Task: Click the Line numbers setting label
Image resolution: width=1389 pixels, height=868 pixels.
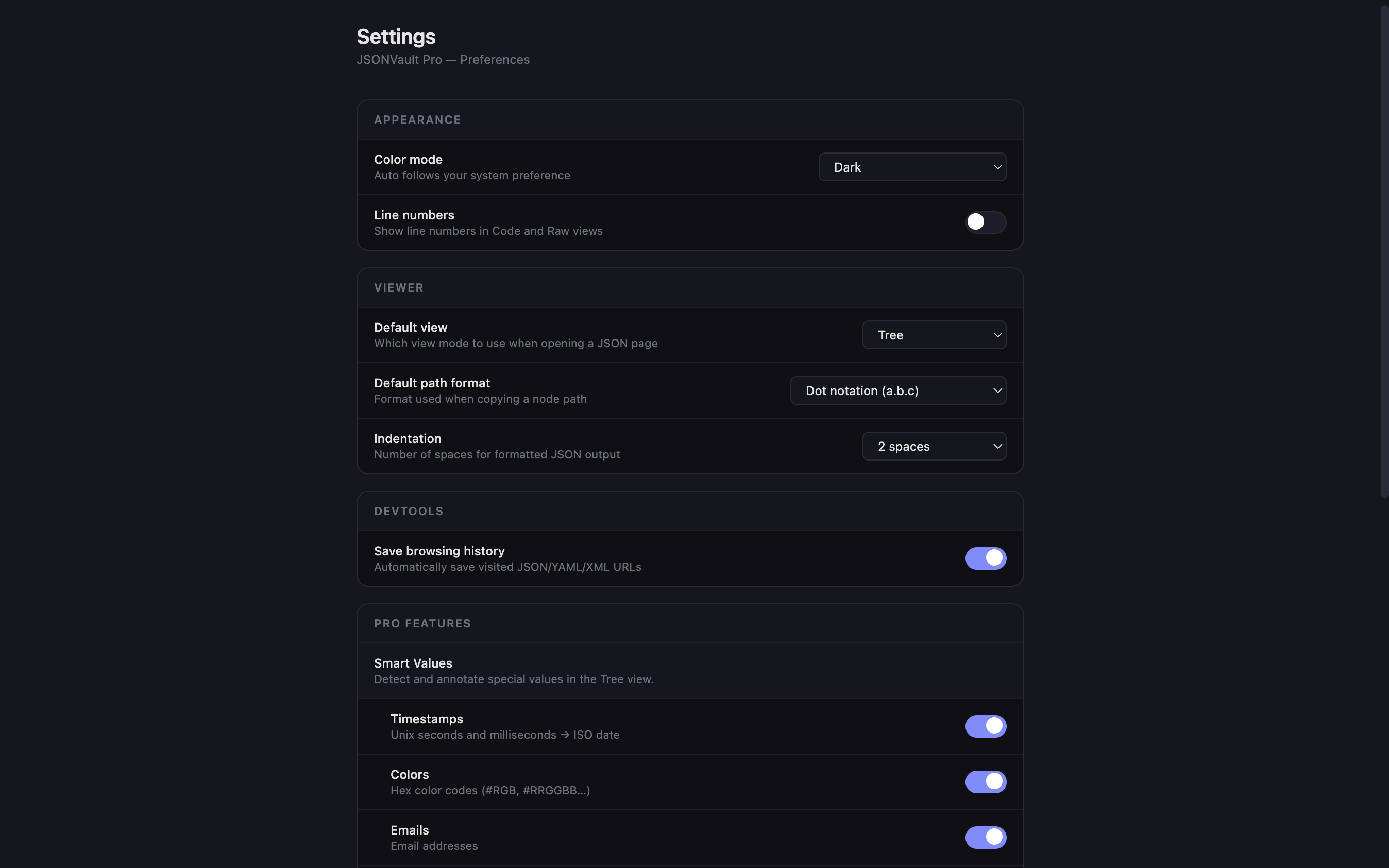Action: pyautogui.click(x=414, y=215)
